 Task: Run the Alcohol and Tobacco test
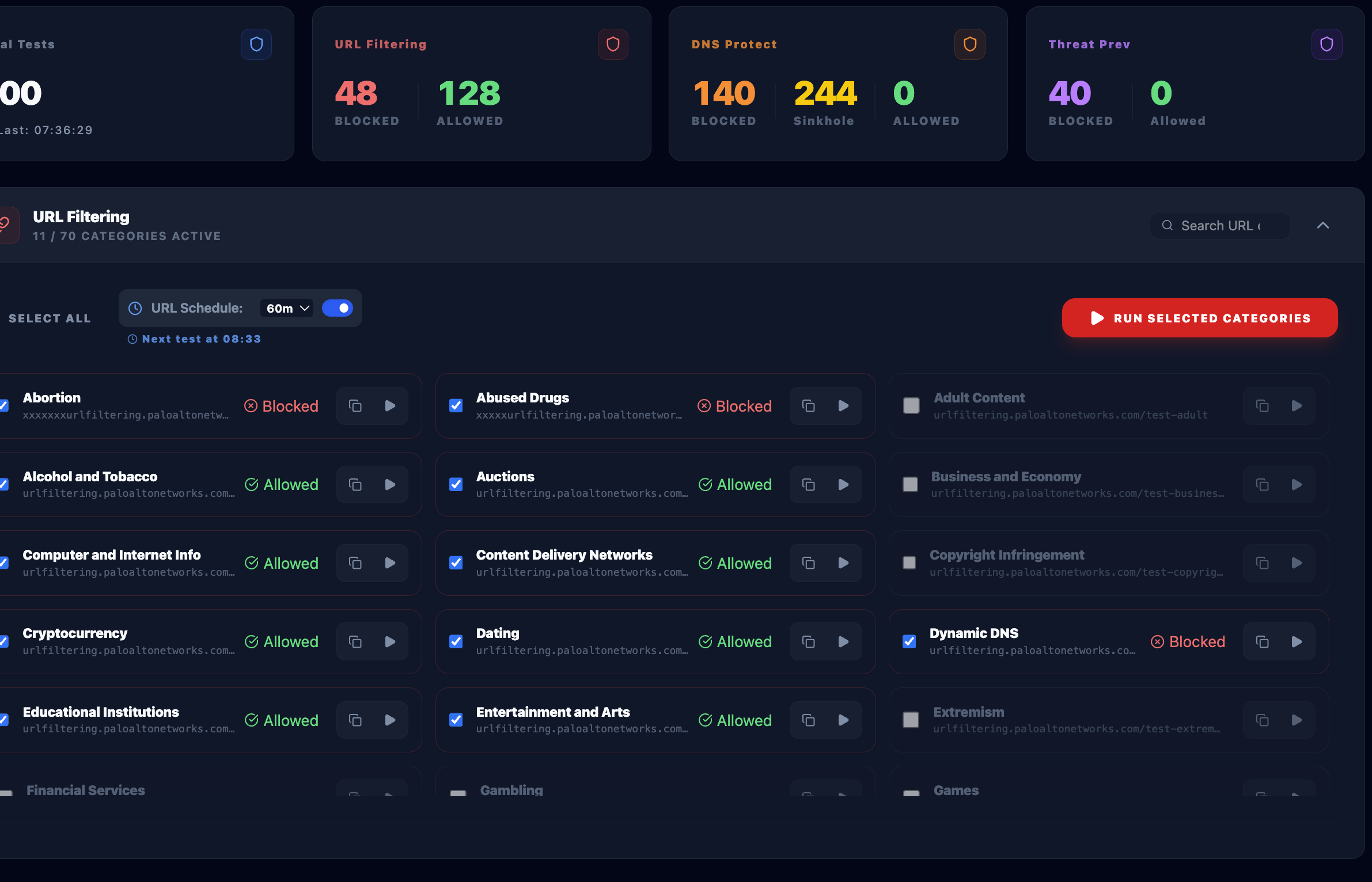pos(390,485)
